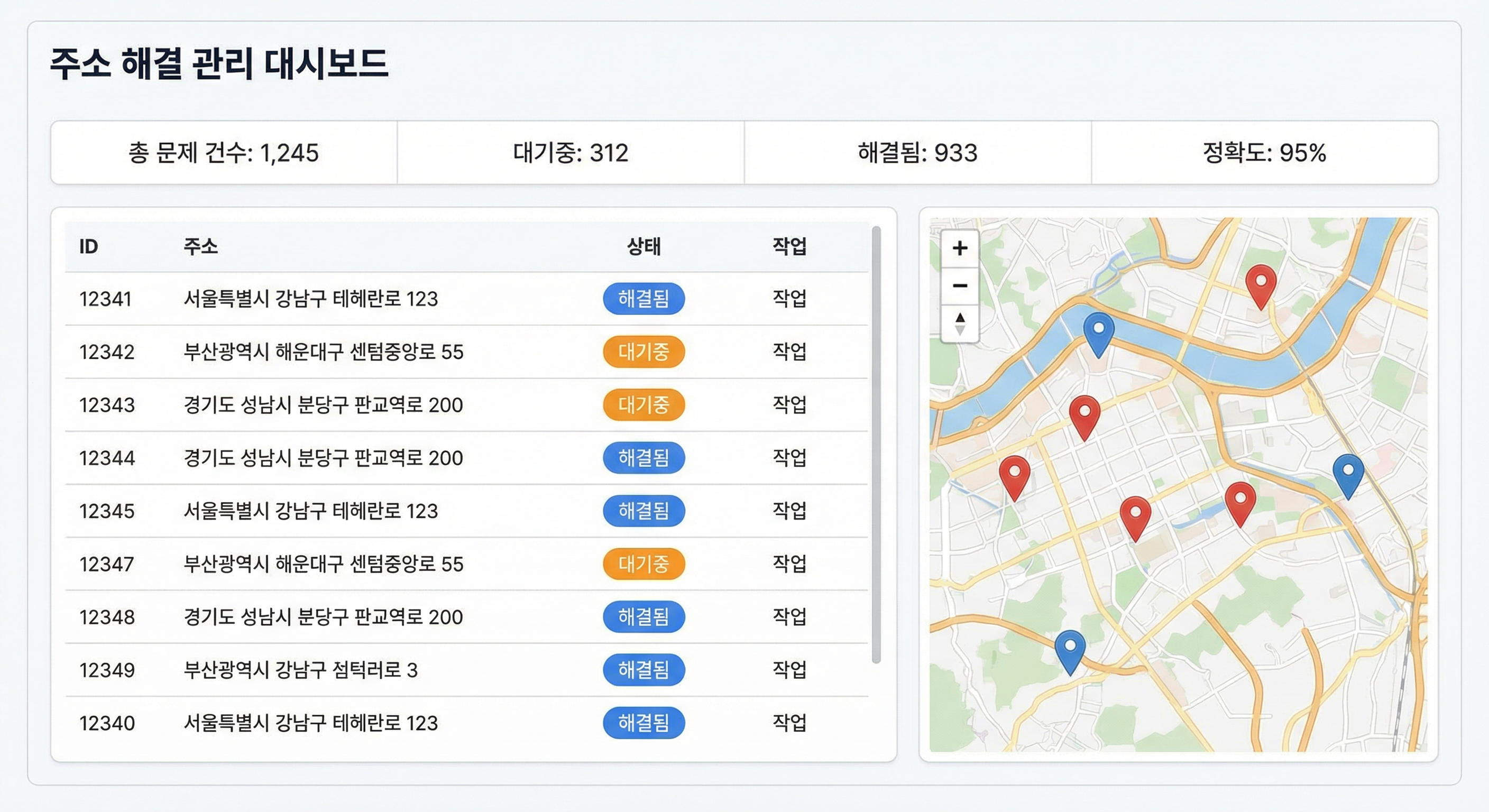Click the 주소 column header

tap(200, 247)
